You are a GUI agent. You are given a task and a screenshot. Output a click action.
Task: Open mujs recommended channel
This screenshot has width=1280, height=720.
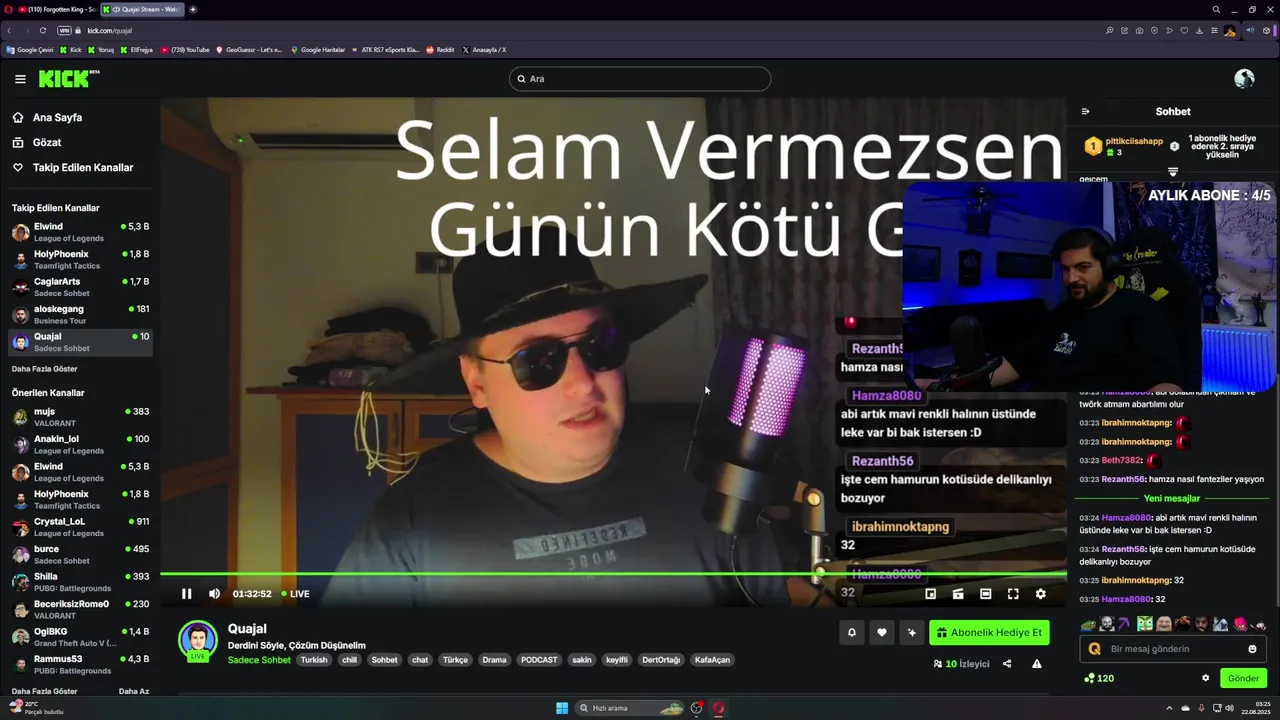tap(80, 417)
